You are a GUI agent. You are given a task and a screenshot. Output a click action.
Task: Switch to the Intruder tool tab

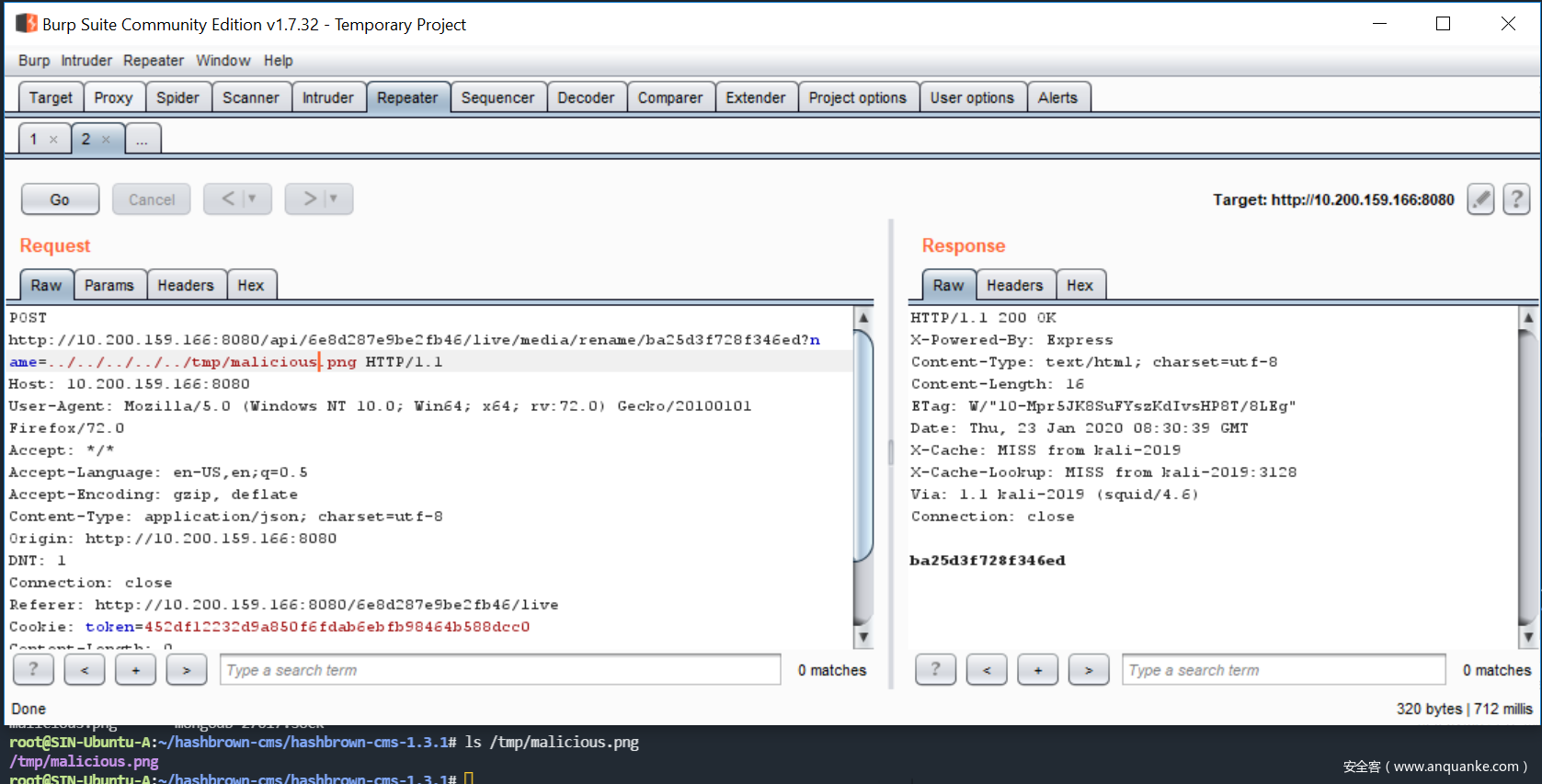tap(328, 97)
